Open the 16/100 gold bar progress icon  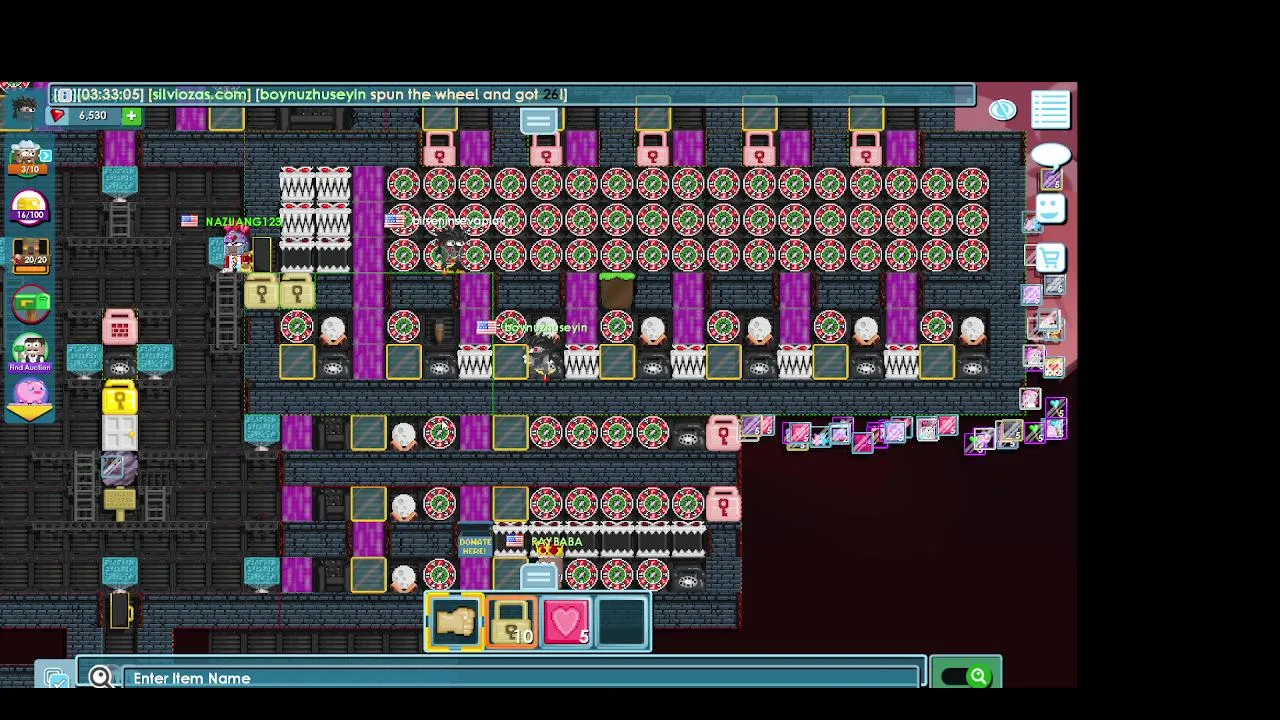pyautogui.click(x=29, y=207)
